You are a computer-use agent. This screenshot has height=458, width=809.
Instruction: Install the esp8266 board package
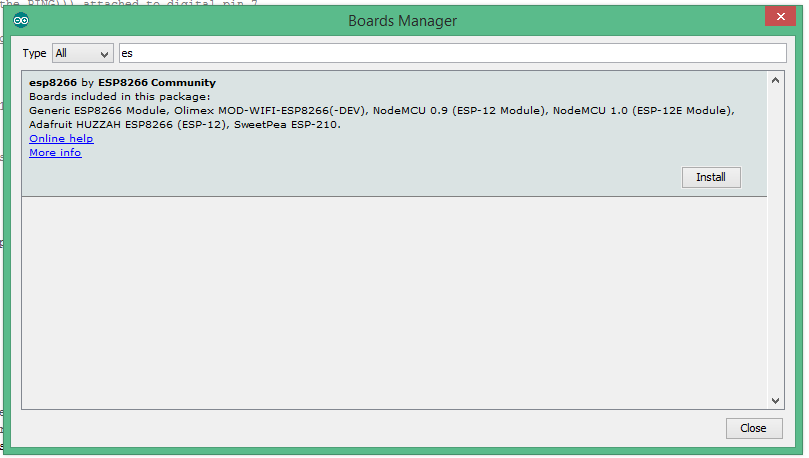coord(711,177)
